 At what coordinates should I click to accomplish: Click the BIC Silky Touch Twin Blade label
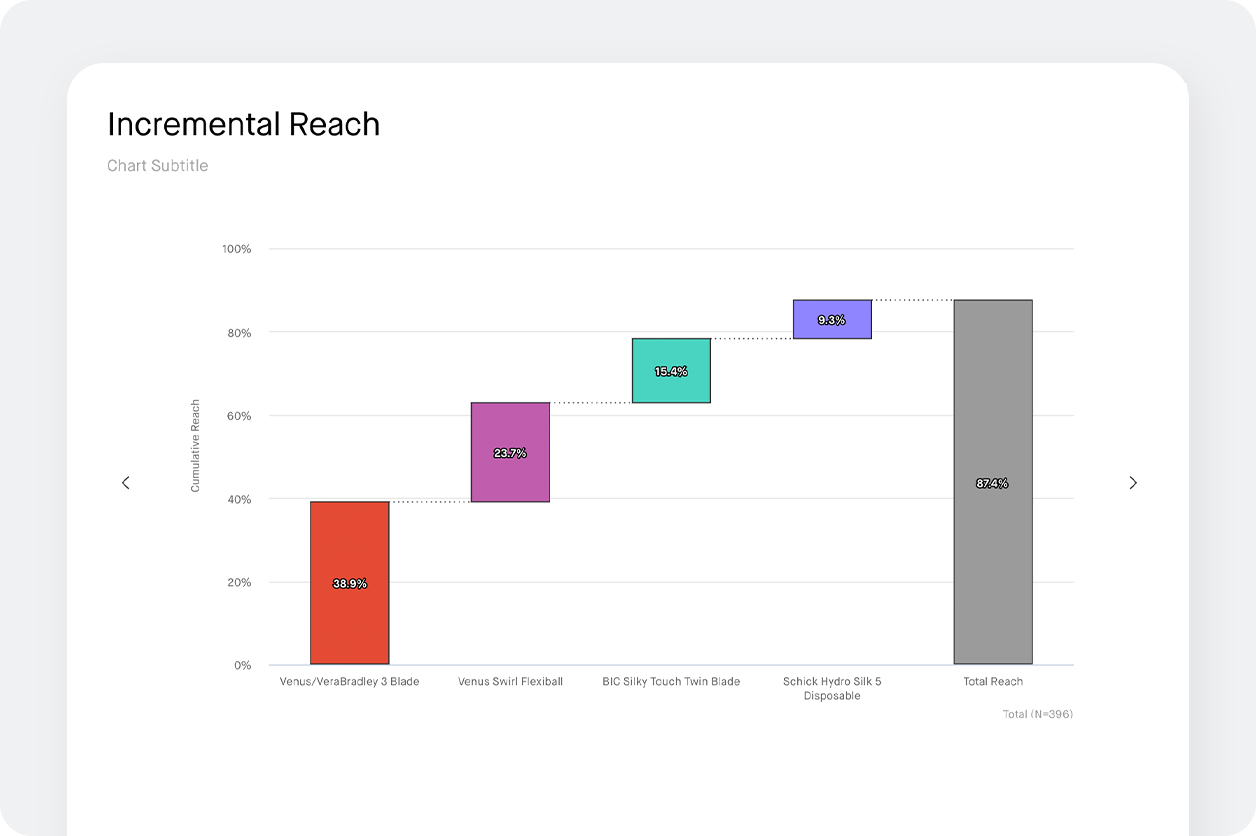[x=671, y=681]
